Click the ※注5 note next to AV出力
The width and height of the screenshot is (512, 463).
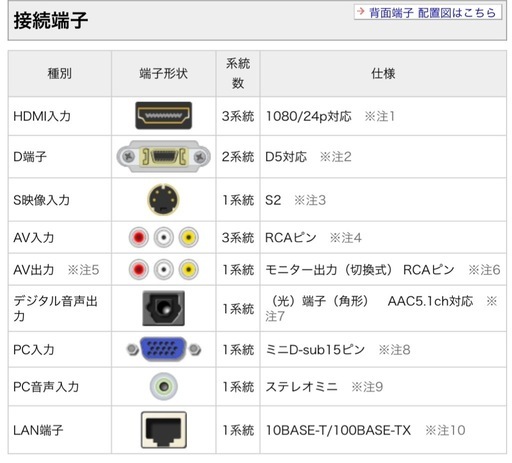pyautogui.click(x=83, y=270)
